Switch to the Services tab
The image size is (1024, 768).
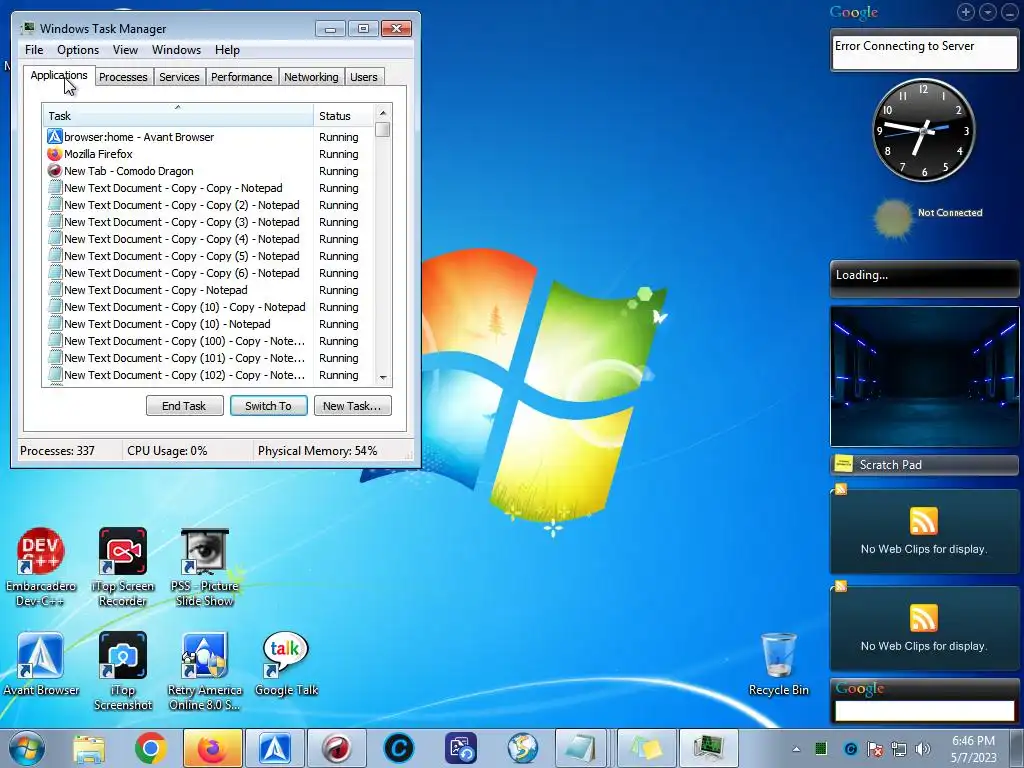pos(179,77)
